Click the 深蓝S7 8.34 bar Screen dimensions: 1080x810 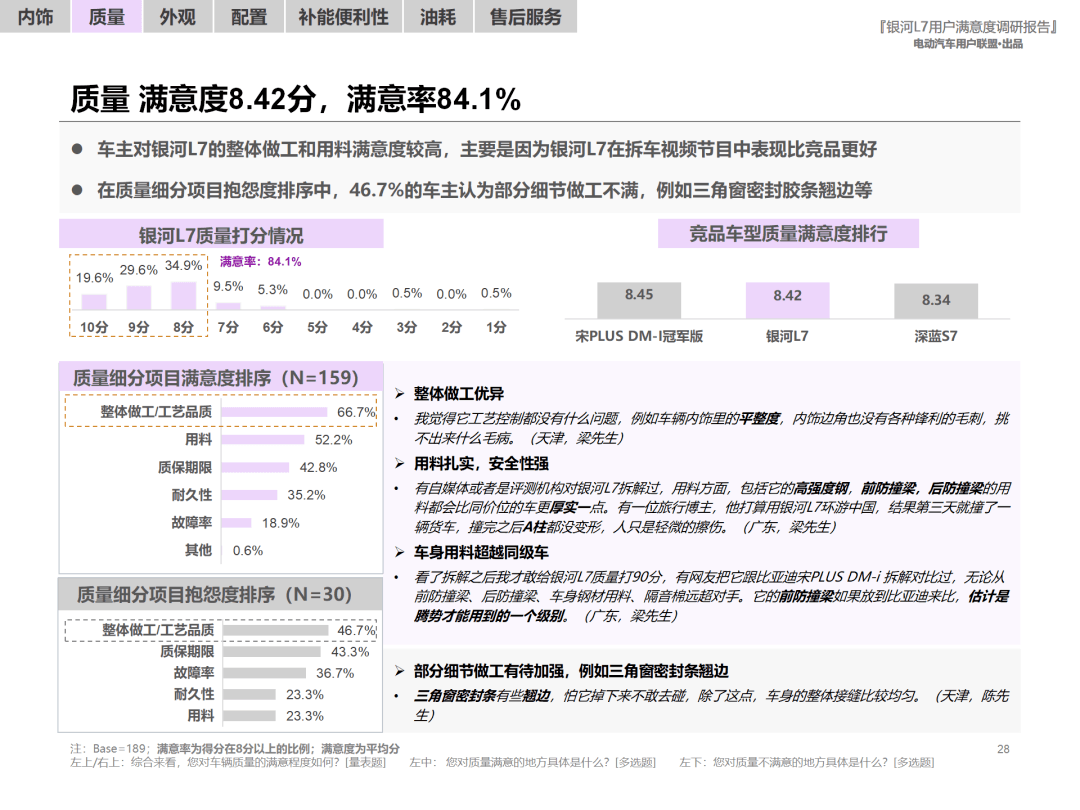(x=936, y=301)
